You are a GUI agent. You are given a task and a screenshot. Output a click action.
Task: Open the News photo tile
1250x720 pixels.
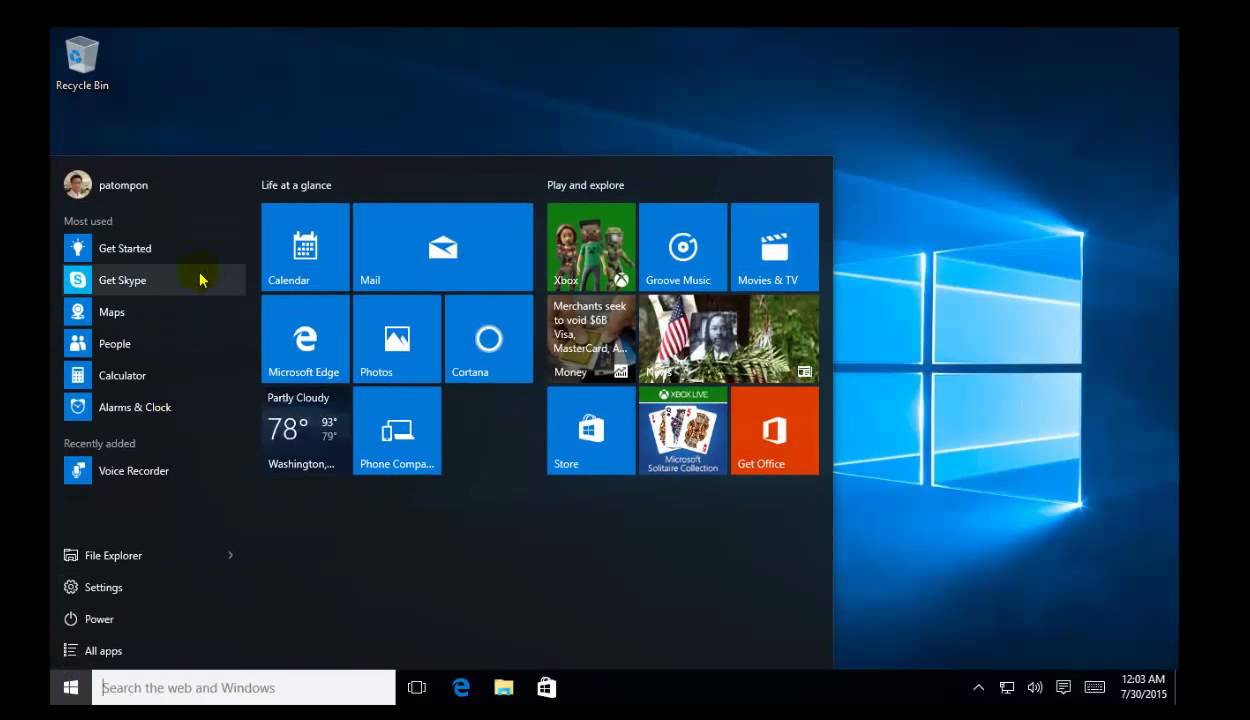click(x=729, y=339)
